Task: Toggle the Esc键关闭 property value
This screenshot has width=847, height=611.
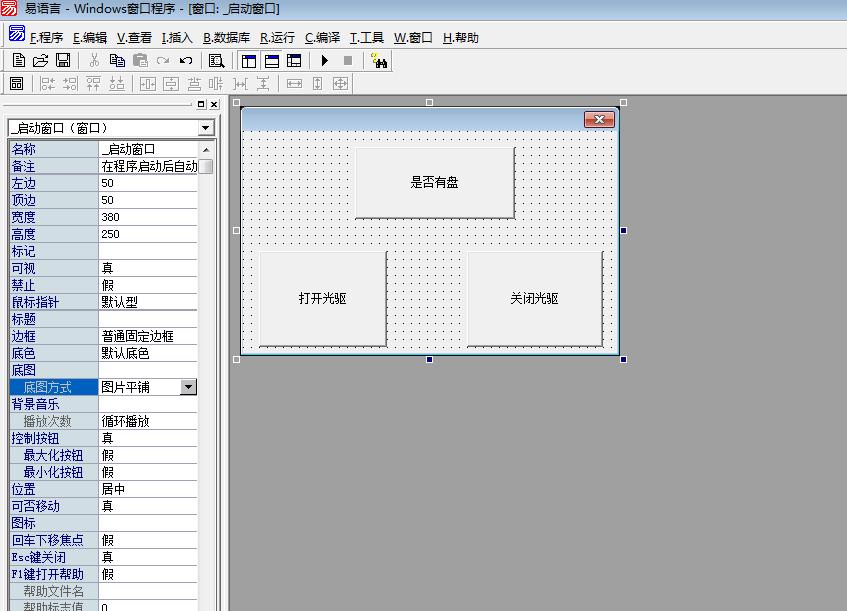Action: point(148,557)
